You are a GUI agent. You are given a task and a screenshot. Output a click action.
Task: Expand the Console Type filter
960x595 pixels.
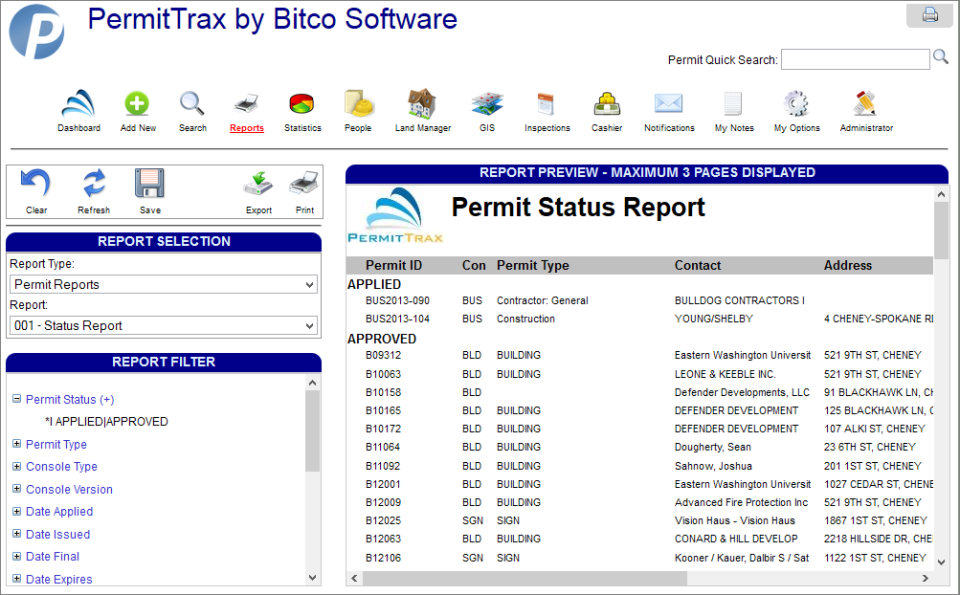coord(17,466)
